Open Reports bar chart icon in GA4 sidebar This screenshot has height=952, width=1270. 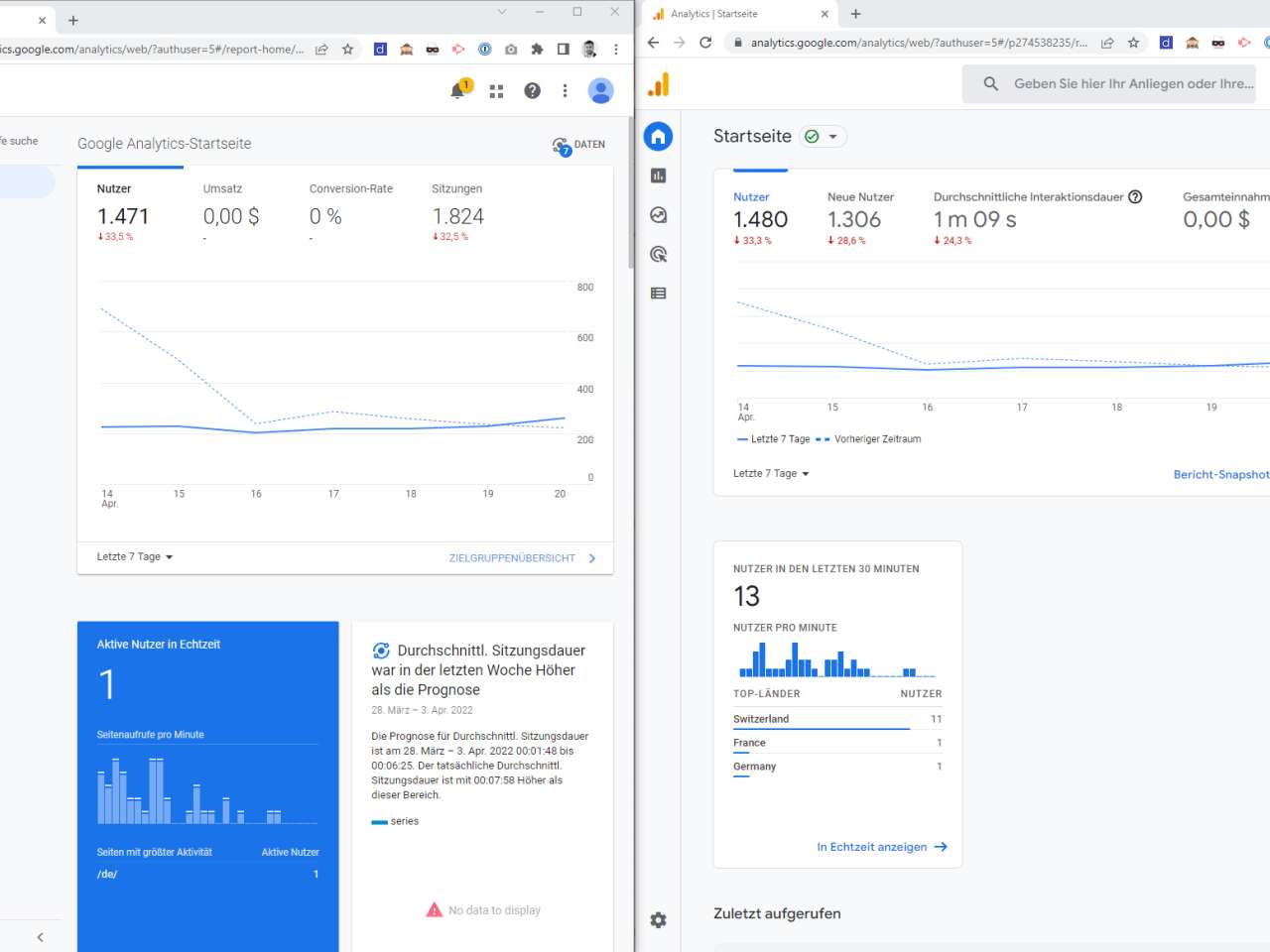tap(658, 176)
